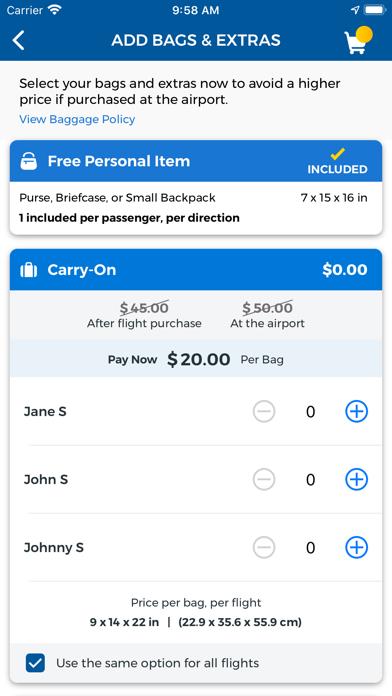
Task: Increase carry-on count for John S
Action: click(356, 479)
